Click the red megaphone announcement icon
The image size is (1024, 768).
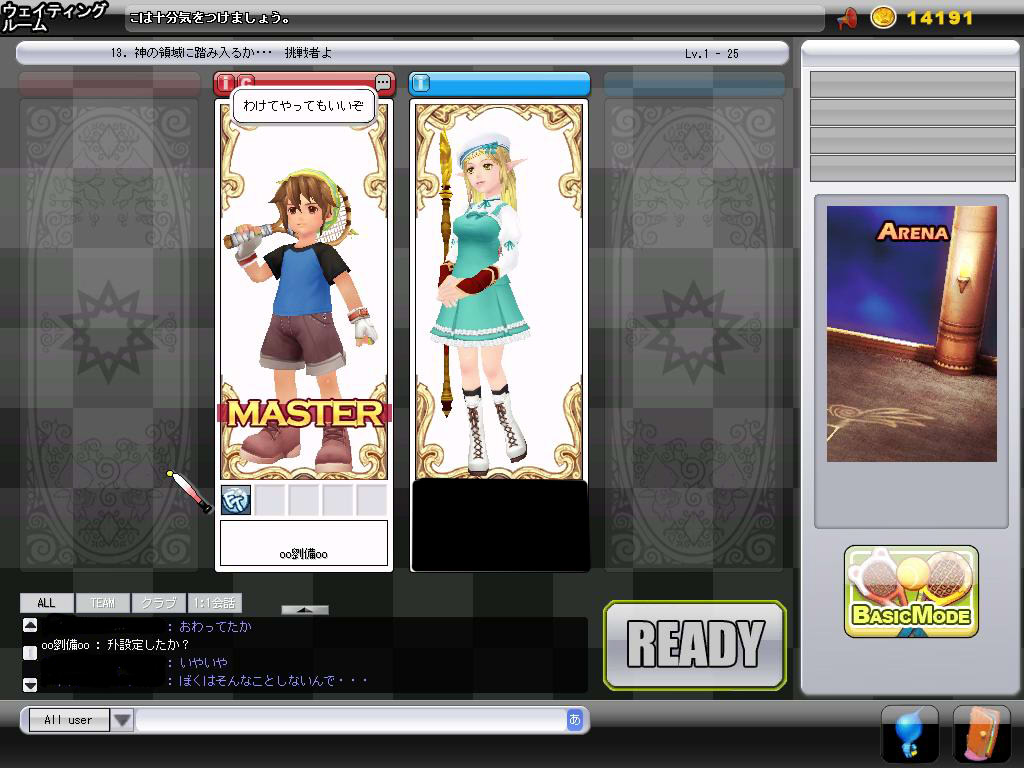pyautogui.click(x=846, y=18)
